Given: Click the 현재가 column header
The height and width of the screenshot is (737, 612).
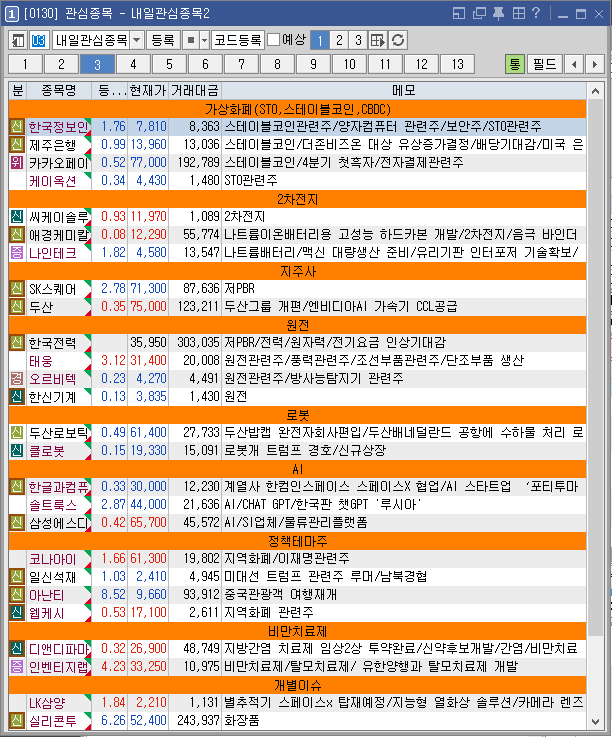Looking at the screenshot, I should click(148, 90).
